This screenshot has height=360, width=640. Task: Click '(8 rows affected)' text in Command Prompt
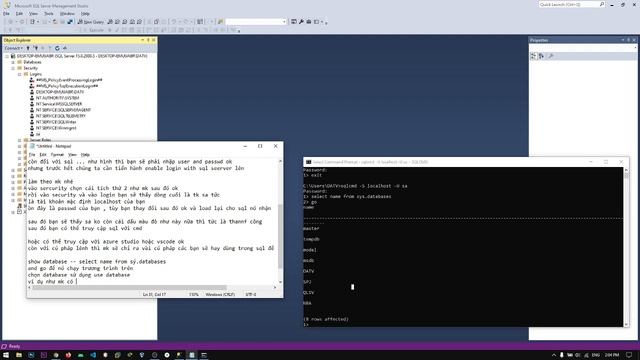point(326,319)
